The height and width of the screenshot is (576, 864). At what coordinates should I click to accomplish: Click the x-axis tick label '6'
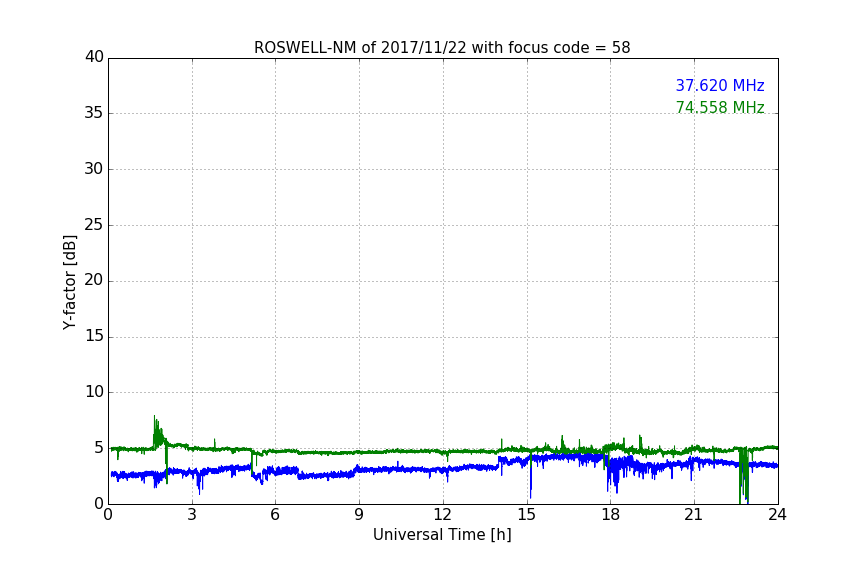[x=275, y=515]
